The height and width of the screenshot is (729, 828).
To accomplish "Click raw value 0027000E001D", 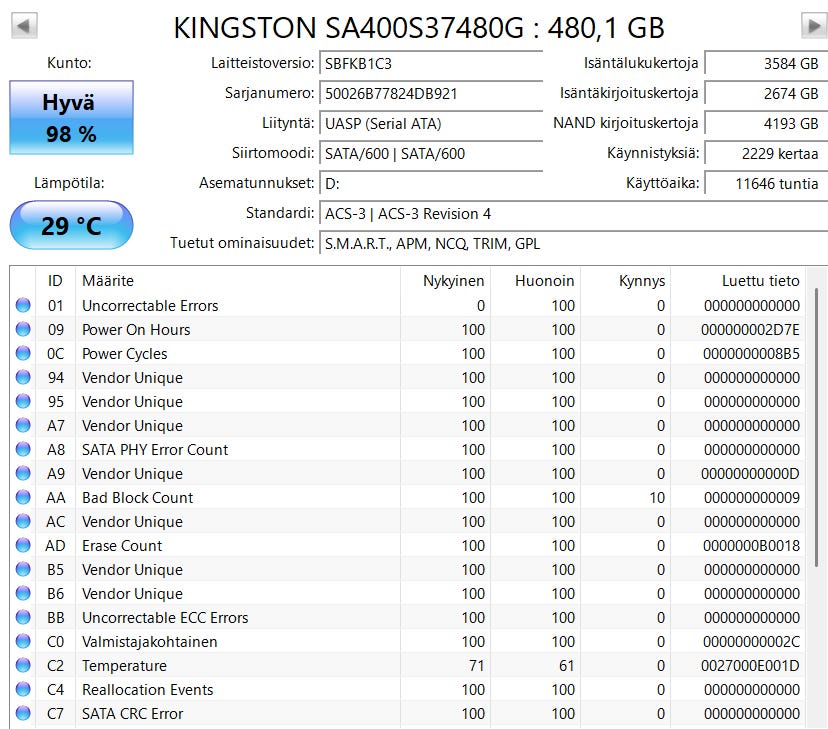I will point(750,666).
